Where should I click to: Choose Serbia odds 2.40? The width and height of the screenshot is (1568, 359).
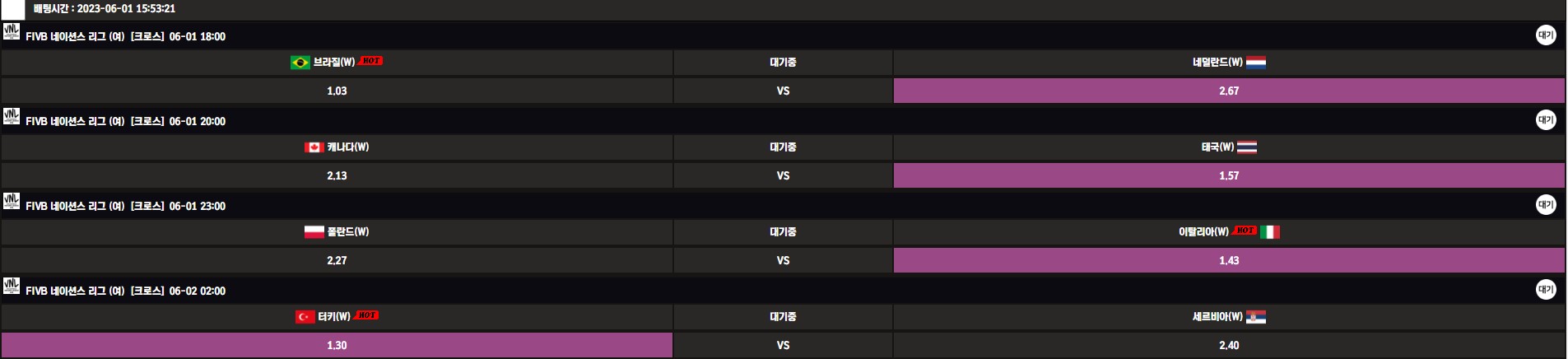pyautogui.click(x=1228, y=345)
